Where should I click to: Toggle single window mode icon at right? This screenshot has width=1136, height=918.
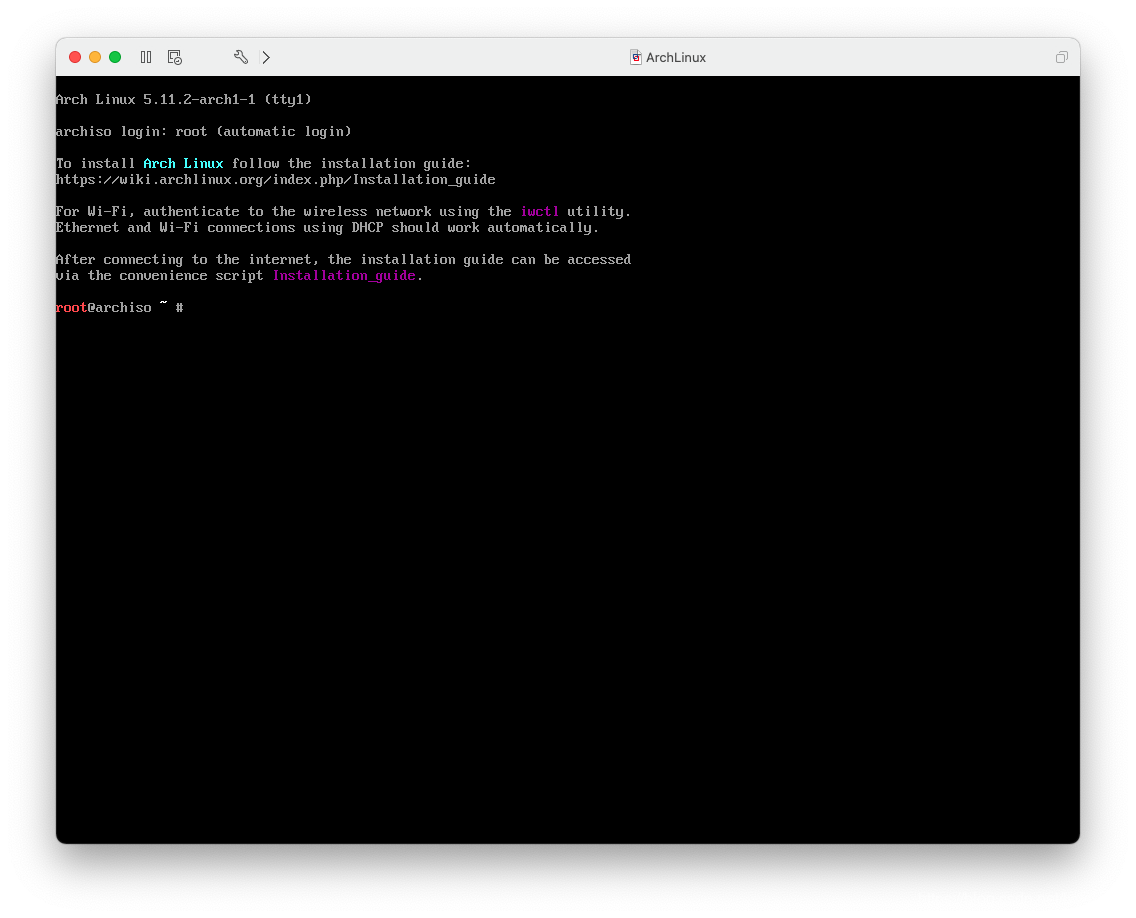click(x=1061, y=57)
